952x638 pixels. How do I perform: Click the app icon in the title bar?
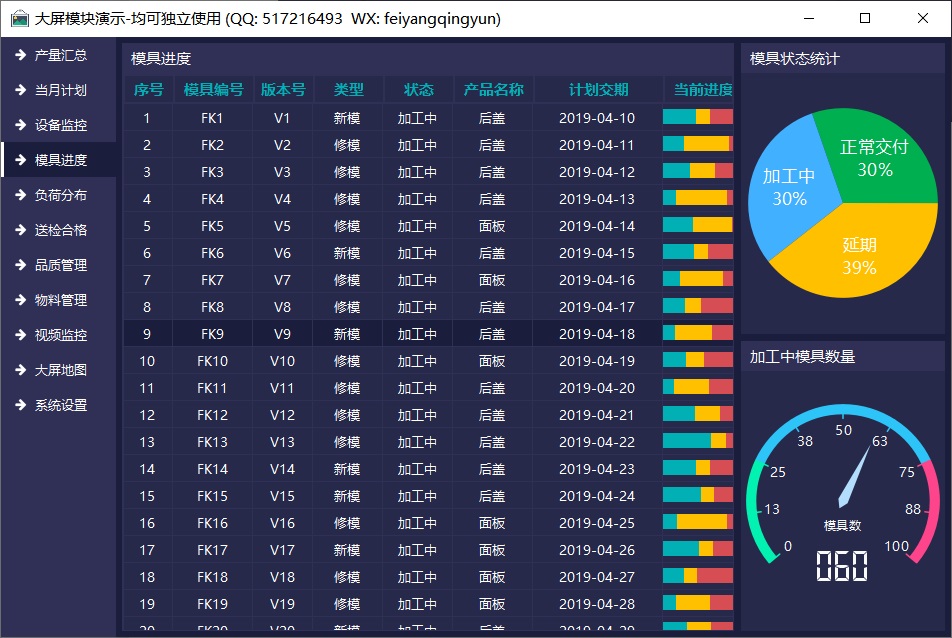tap(19, 19)
